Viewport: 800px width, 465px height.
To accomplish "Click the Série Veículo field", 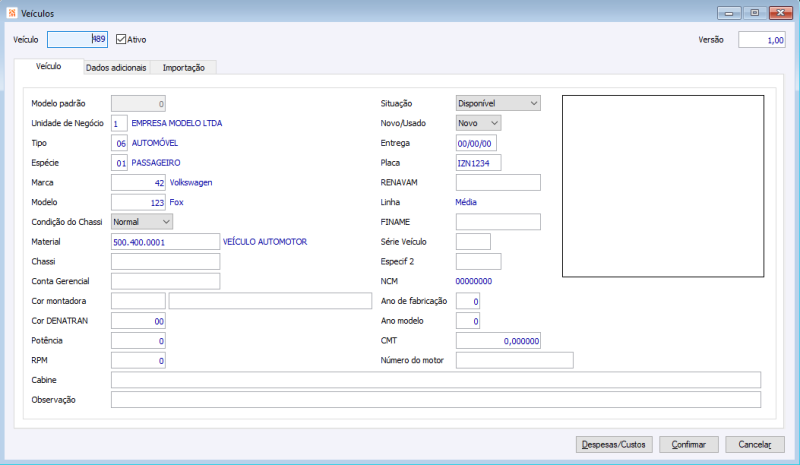I will 473,241.
